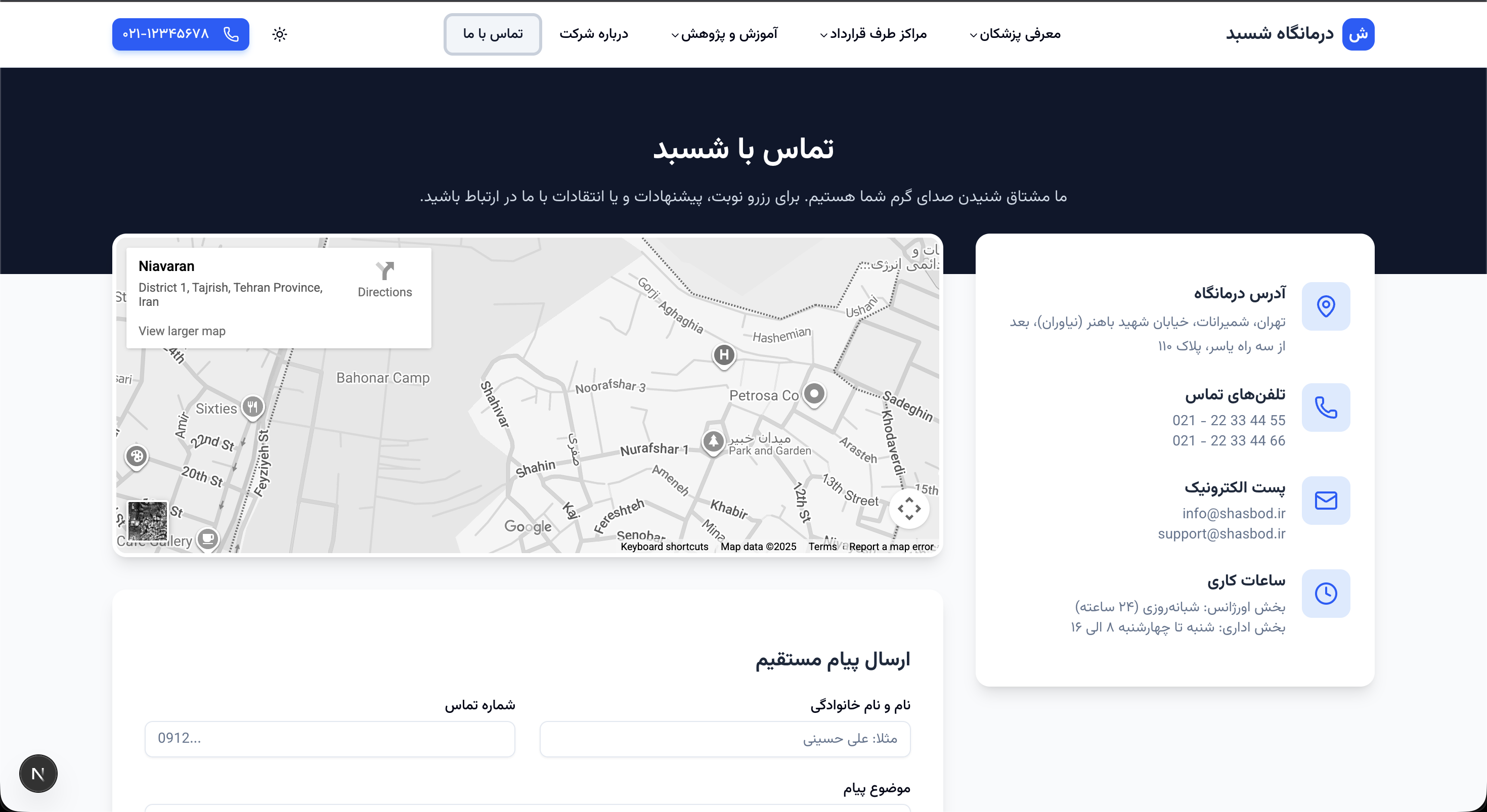Click the hospital H marker on map
Viewport: 1487px width, 812px height.
pyautogui.click(x=724, y=354)
